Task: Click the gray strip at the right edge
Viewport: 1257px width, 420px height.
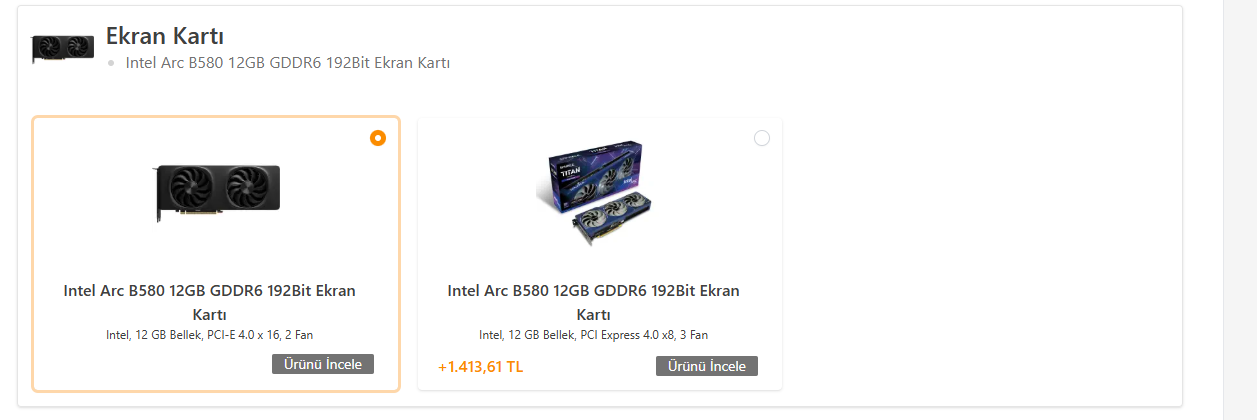Action: click(1240, 210)
